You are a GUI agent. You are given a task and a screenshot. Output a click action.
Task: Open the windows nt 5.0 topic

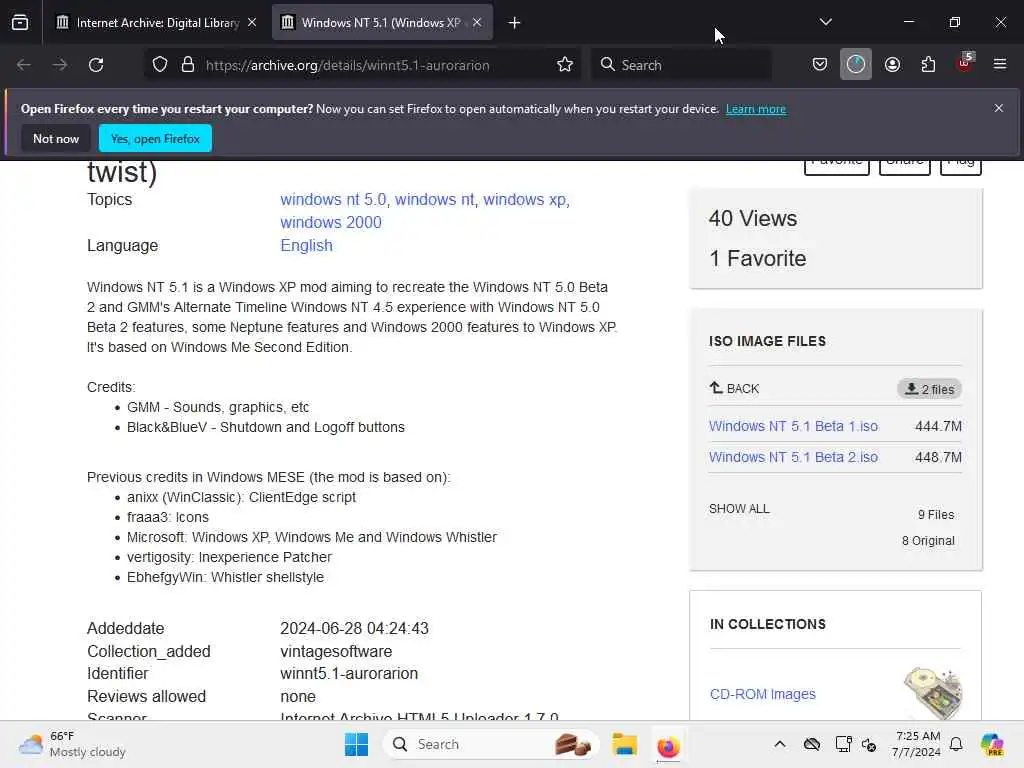tap(333, 199)
